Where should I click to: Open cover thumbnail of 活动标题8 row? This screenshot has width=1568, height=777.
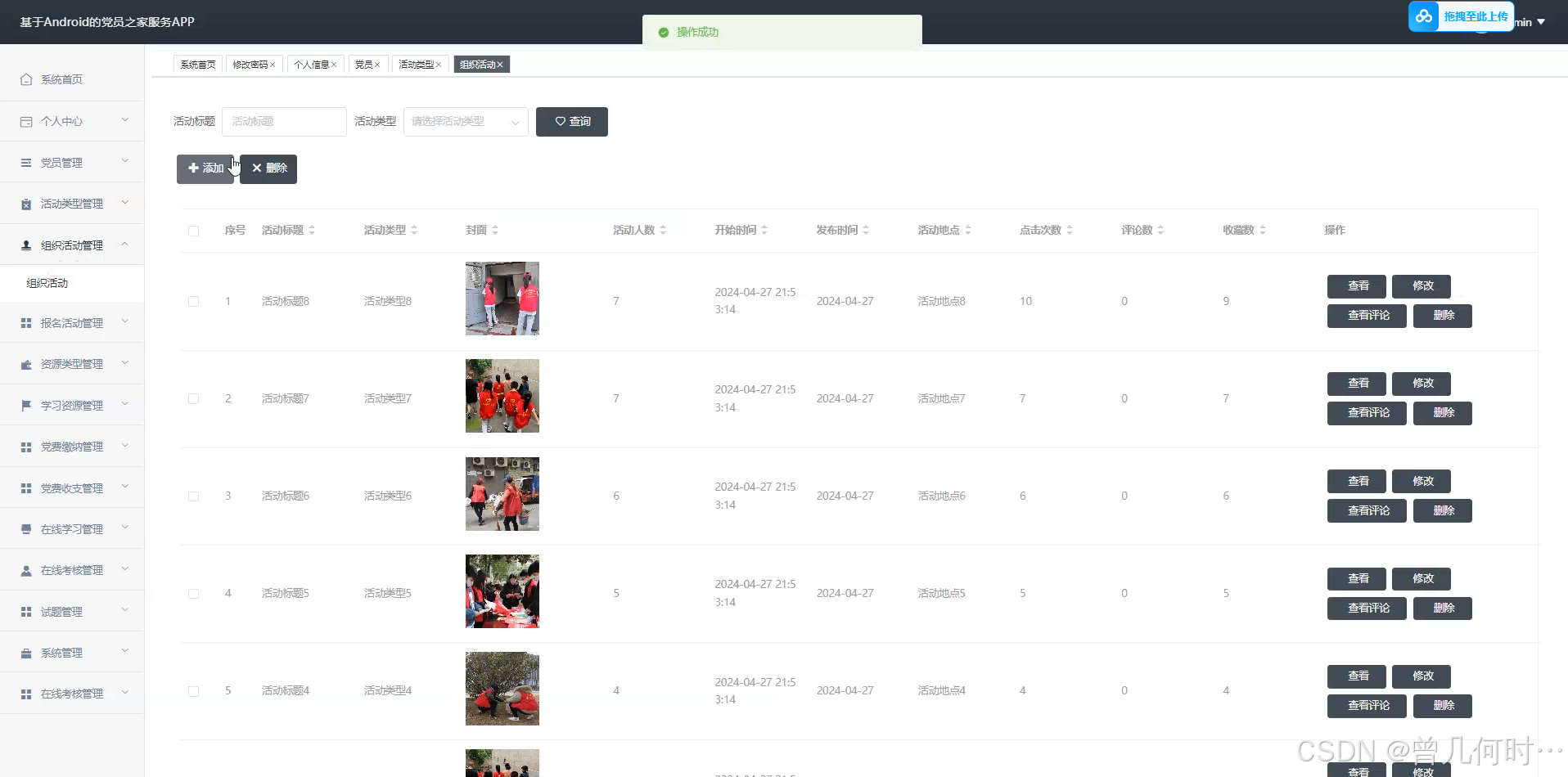click(502, 299)
